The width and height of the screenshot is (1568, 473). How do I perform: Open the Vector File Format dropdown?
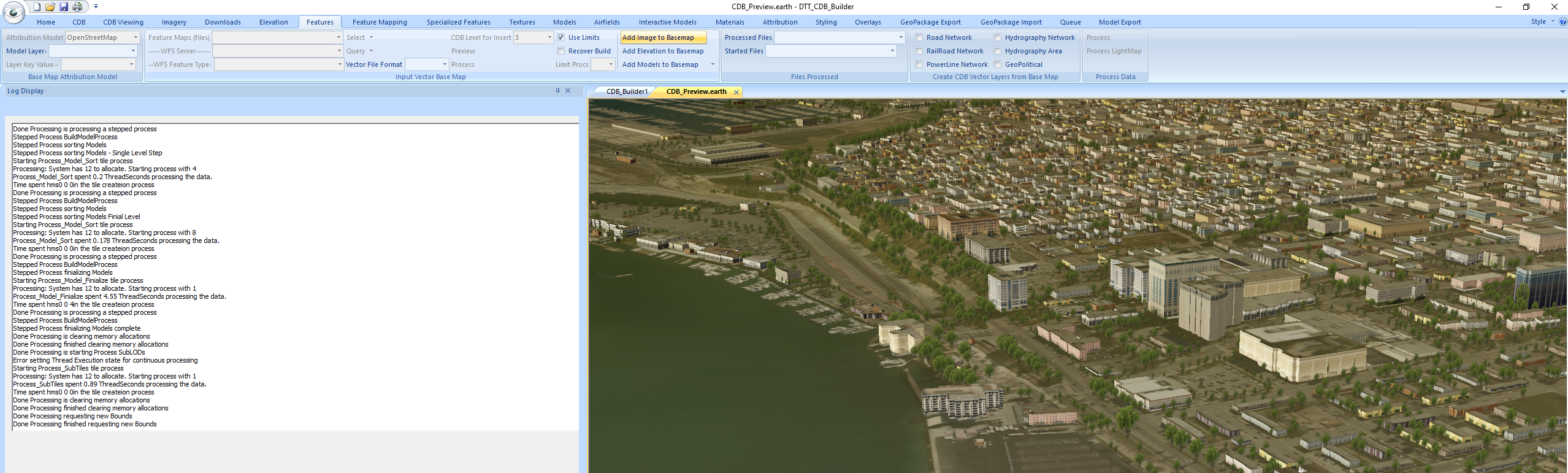[445, 64]
